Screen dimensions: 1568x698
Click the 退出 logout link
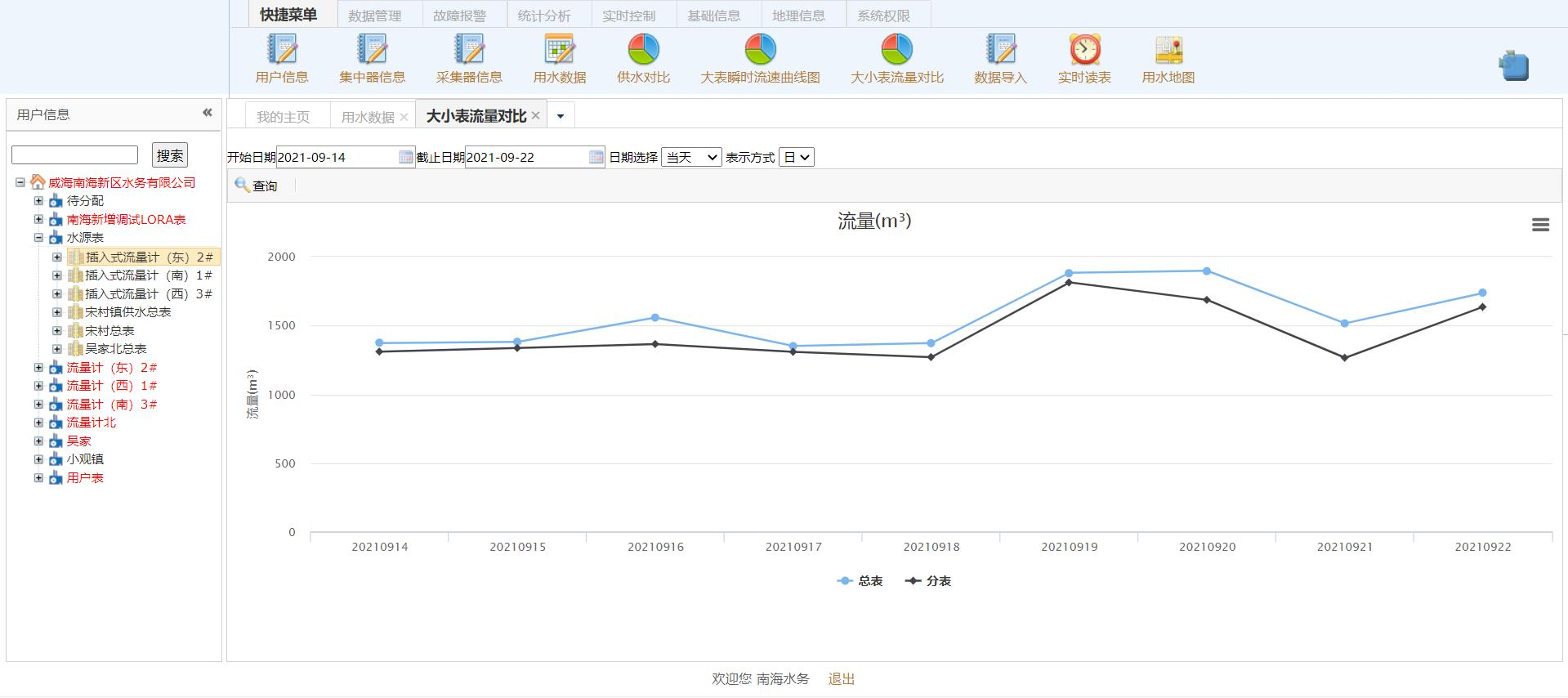841,678
